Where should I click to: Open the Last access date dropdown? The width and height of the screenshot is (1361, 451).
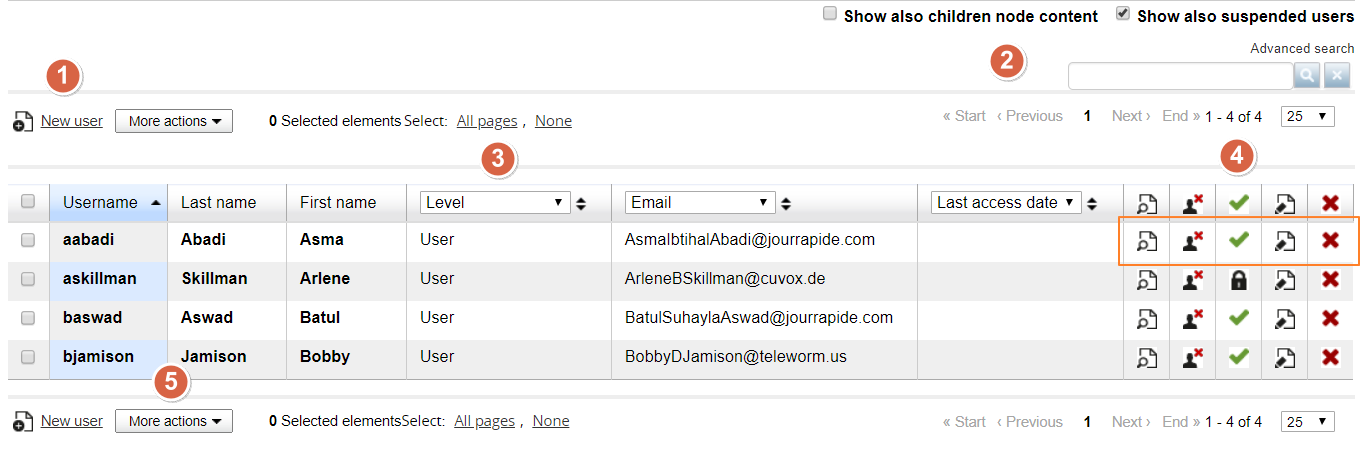(x=1006, y=202)
